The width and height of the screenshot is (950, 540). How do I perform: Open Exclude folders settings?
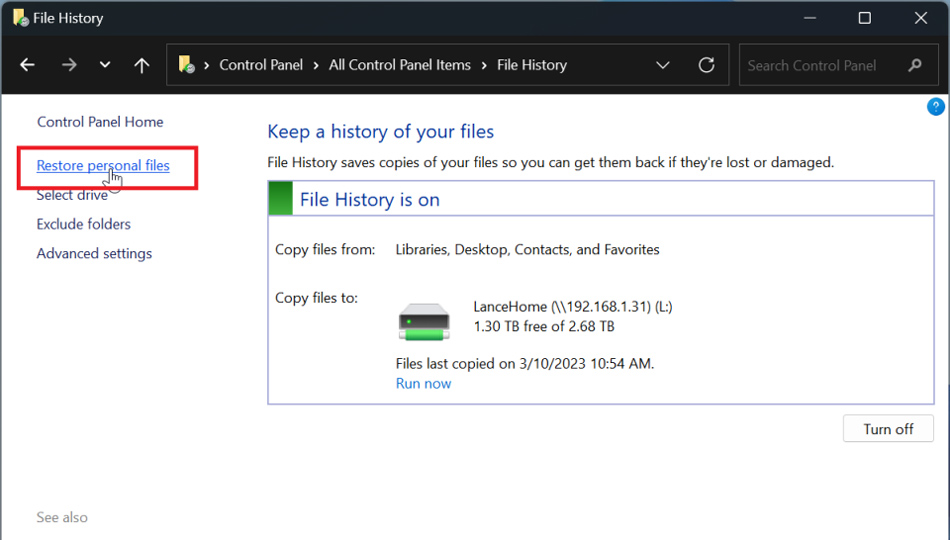point(84,224)
